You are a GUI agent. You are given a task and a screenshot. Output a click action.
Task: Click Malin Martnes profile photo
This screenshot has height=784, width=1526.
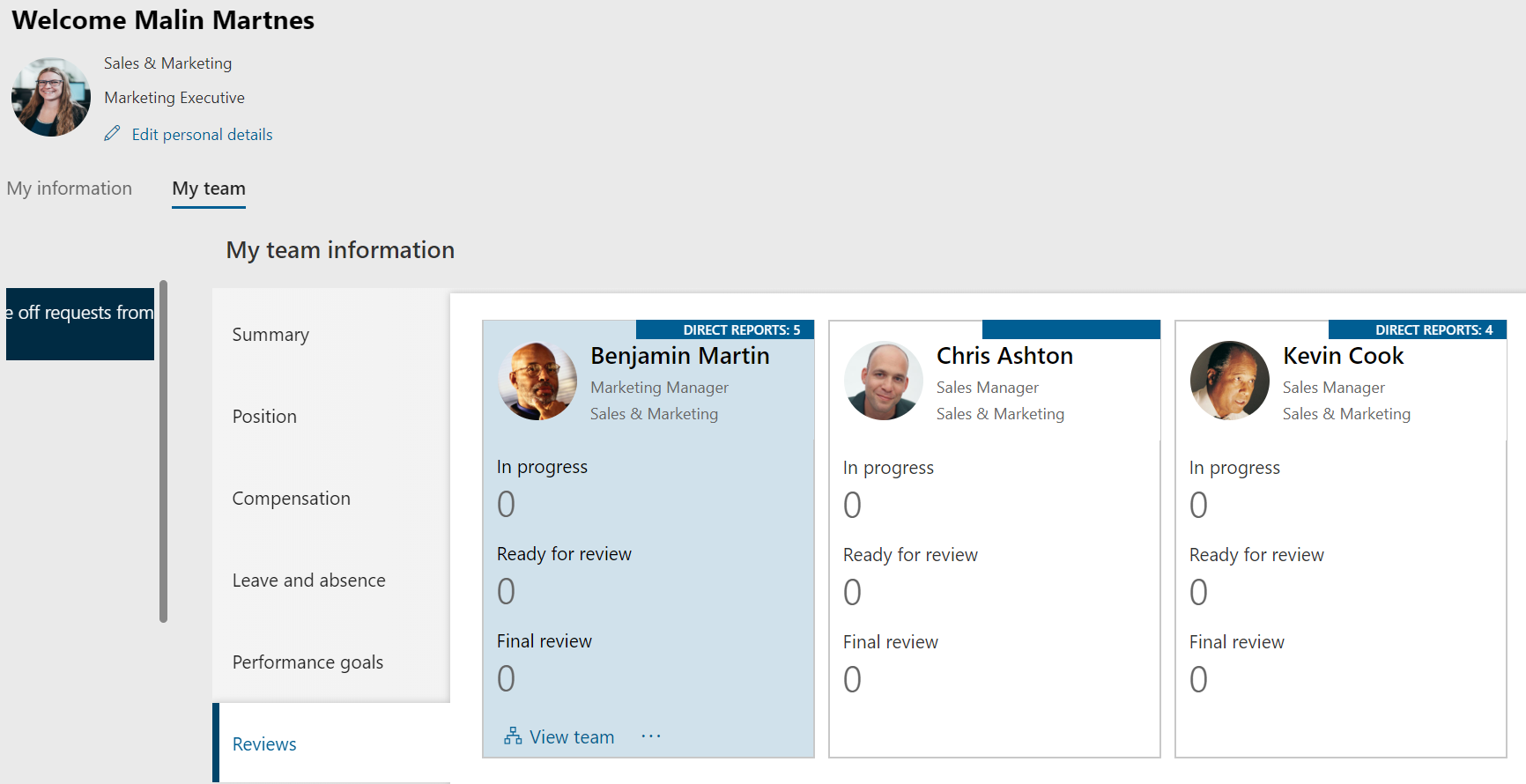51,98
